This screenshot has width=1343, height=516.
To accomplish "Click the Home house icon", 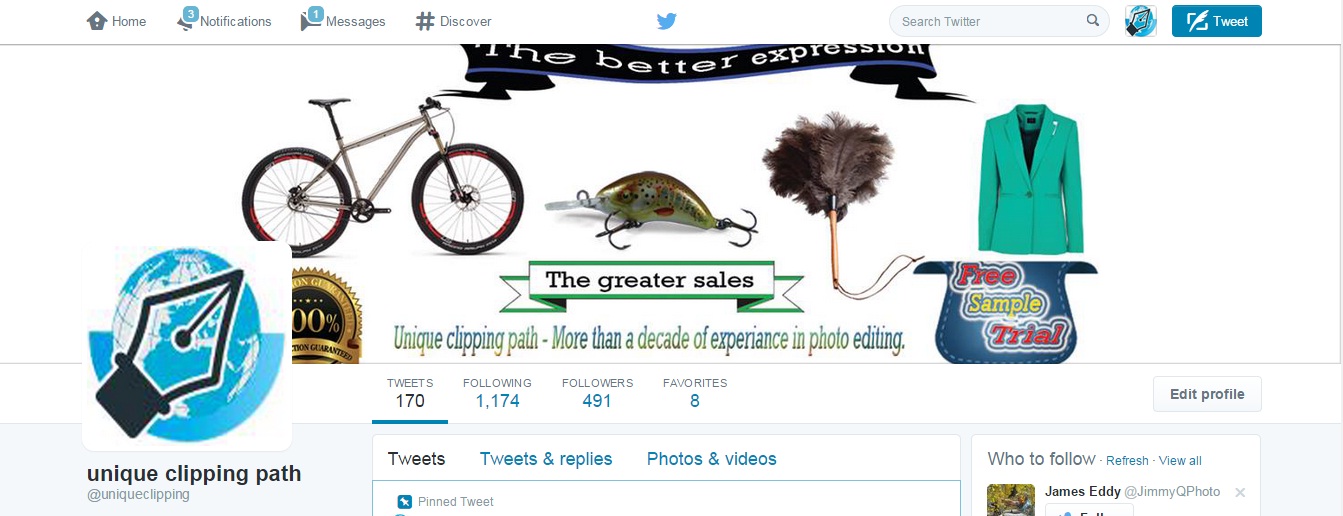I will (x=97, y=21).
